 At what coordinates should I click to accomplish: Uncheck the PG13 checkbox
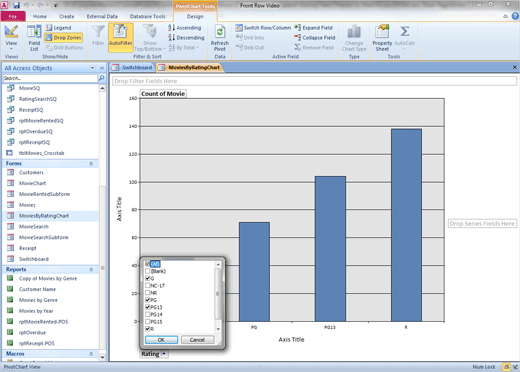pos(148,307)
